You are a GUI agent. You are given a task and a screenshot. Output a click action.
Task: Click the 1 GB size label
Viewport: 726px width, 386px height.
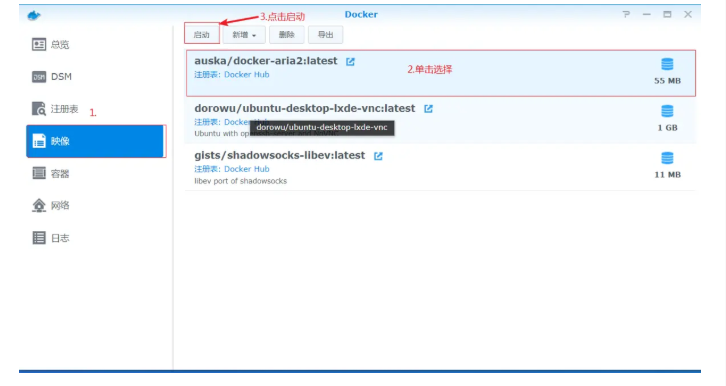tap(667, 128)
